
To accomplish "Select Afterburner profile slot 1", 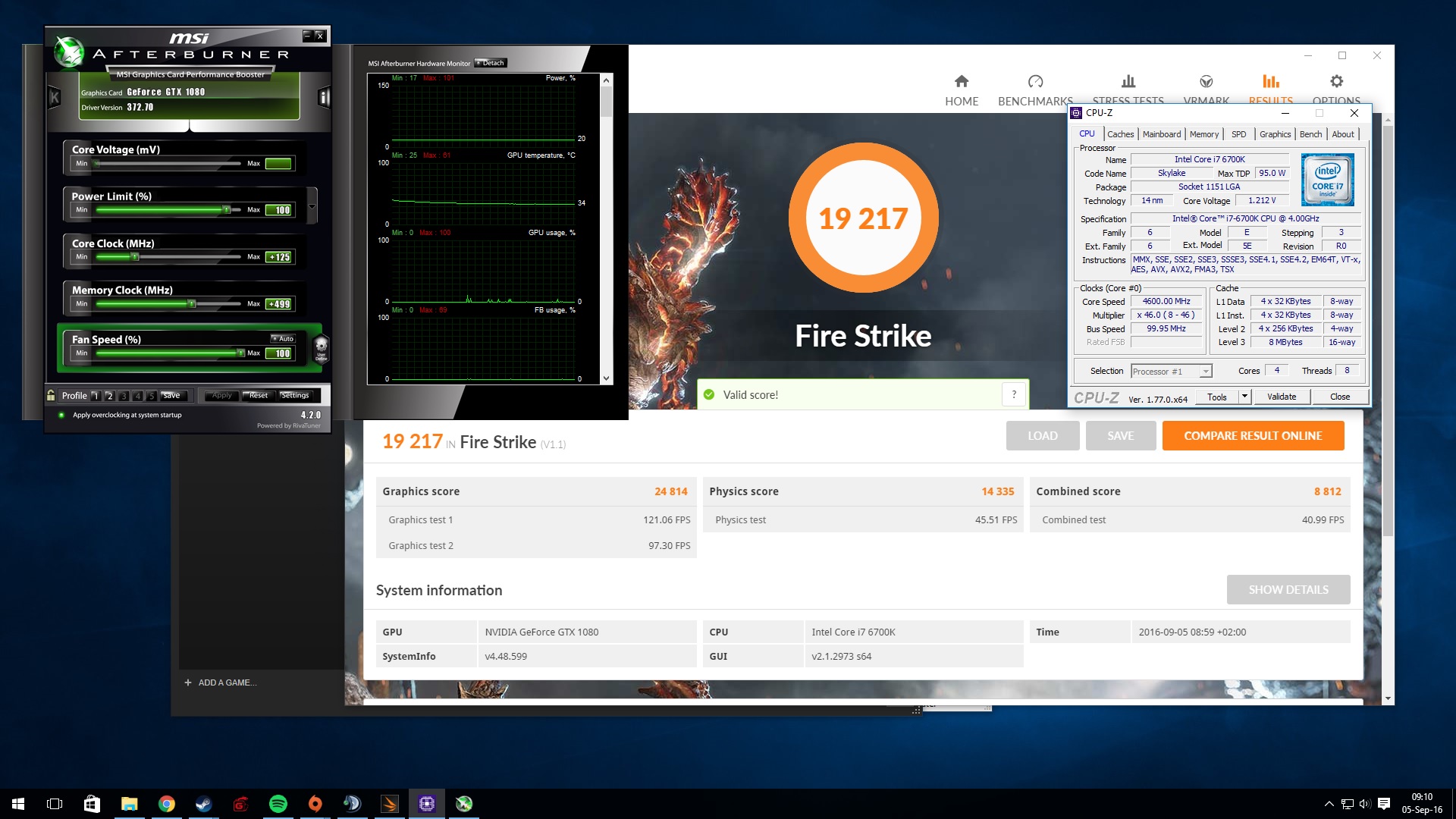I will point(96,395).
